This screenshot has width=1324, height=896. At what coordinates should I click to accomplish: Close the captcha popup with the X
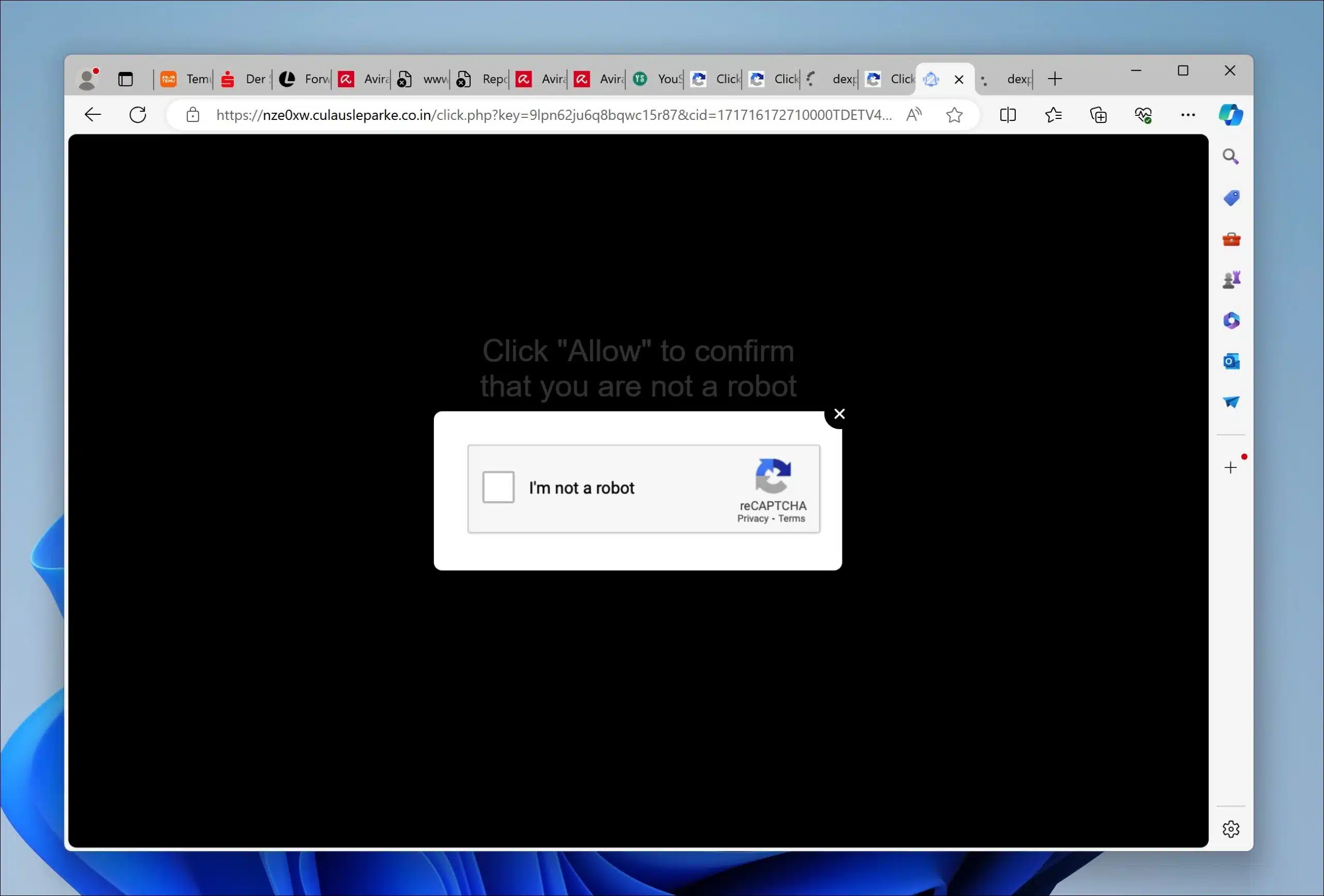839,414
